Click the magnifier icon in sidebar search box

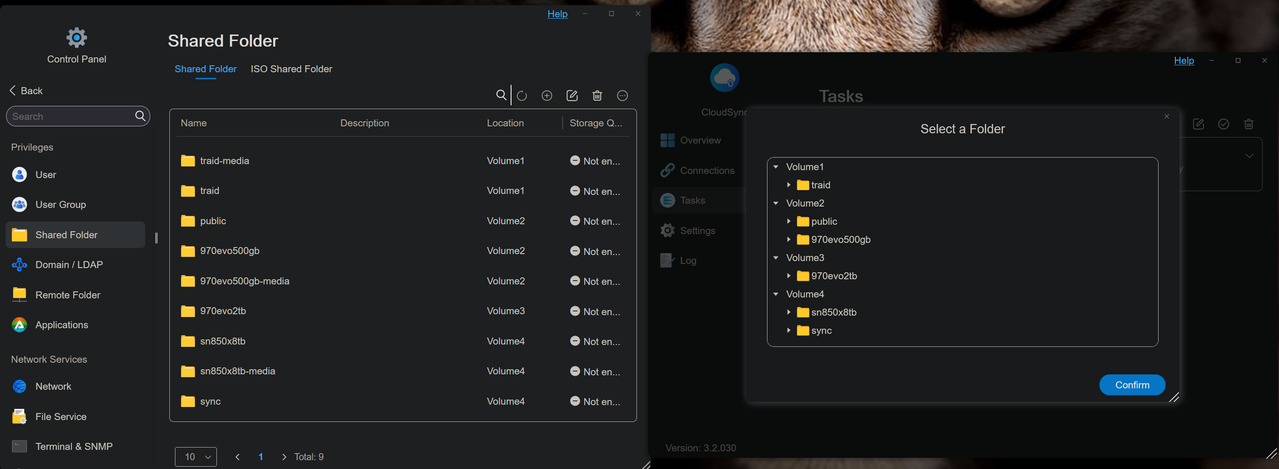point(141,116)
